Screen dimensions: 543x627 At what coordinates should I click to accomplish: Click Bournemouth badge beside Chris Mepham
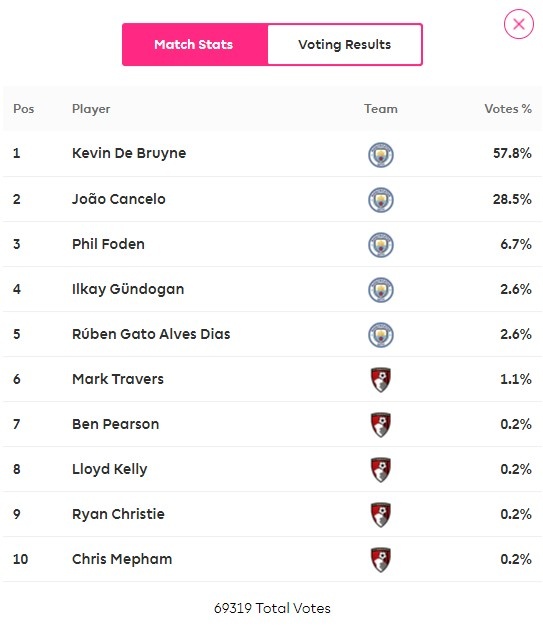pyautogui.click(x=381, y=560)
